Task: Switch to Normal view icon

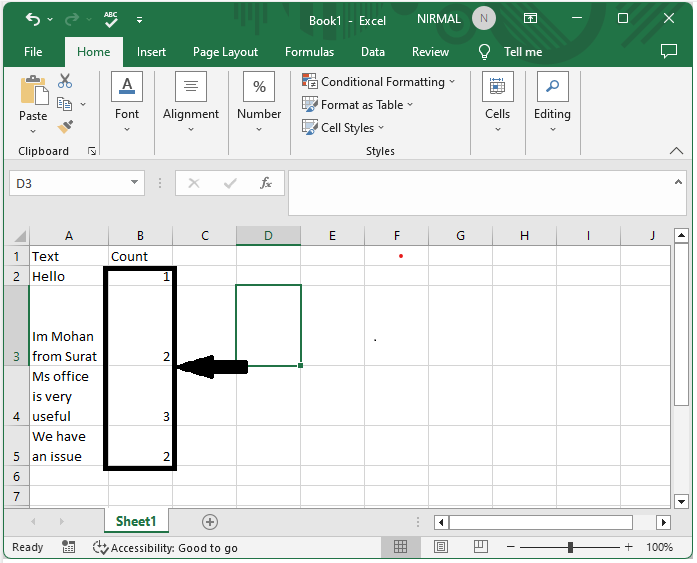Action: 401,547
